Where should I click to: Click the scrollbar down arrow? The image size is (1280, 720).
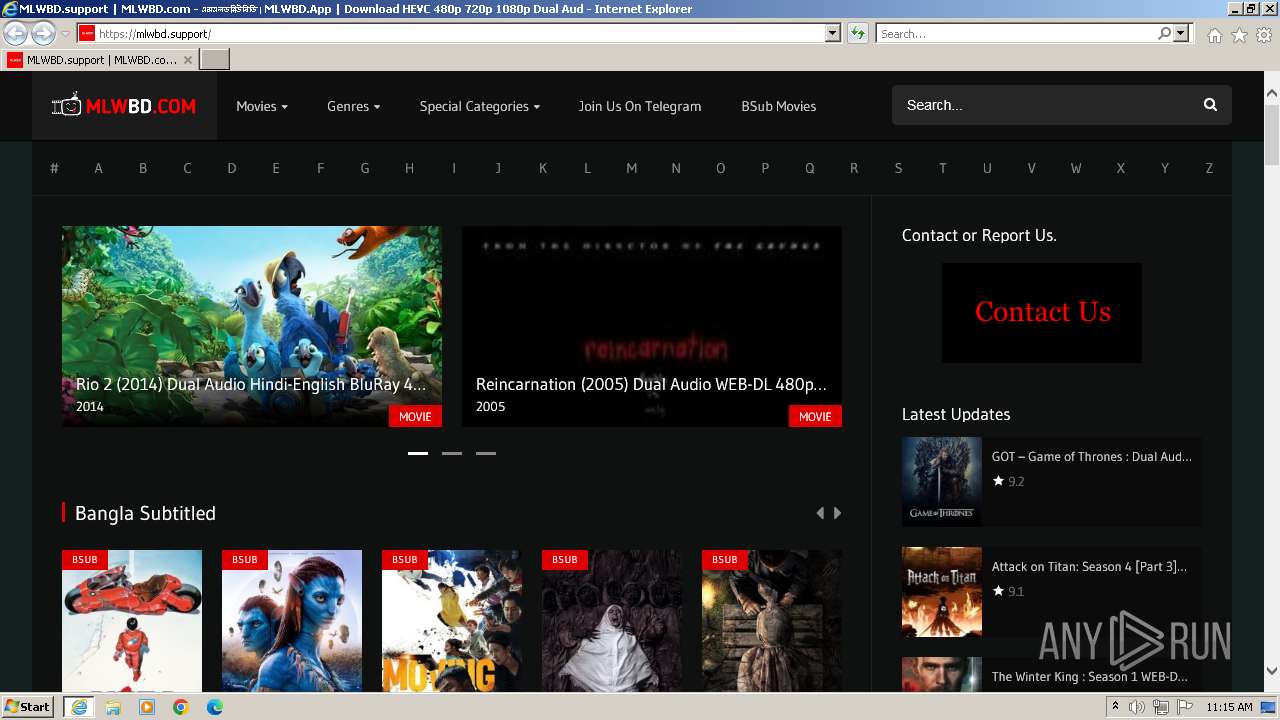click(x=1272, y=671)
